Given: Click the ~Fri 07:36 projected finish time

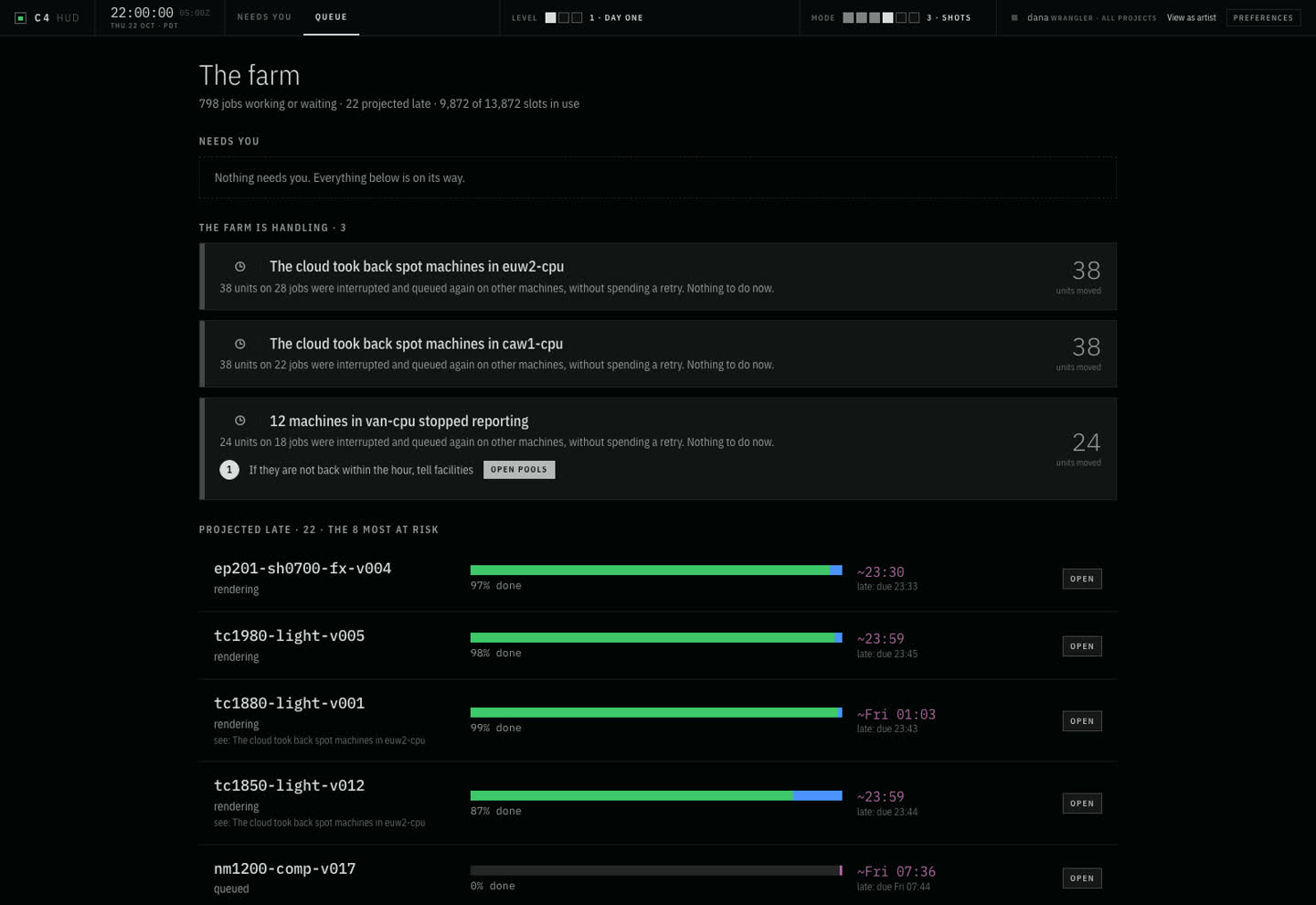Looking at the screenshot, I should pyautogui.click(x=897, y=871).
